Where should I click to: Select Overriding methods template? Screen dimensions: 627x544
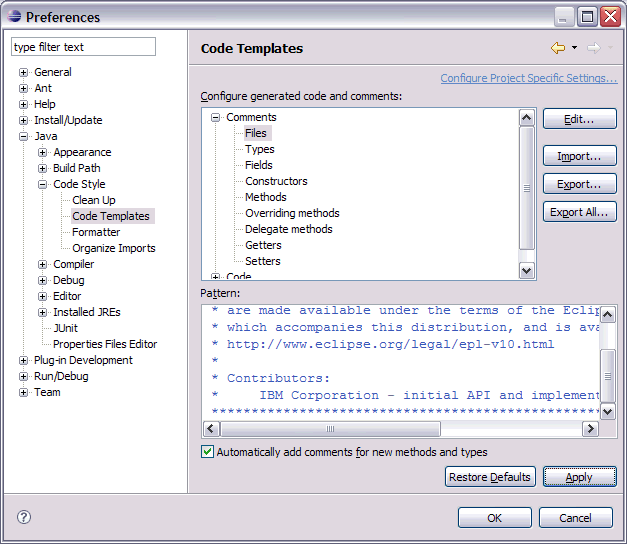tap(292, 213)
